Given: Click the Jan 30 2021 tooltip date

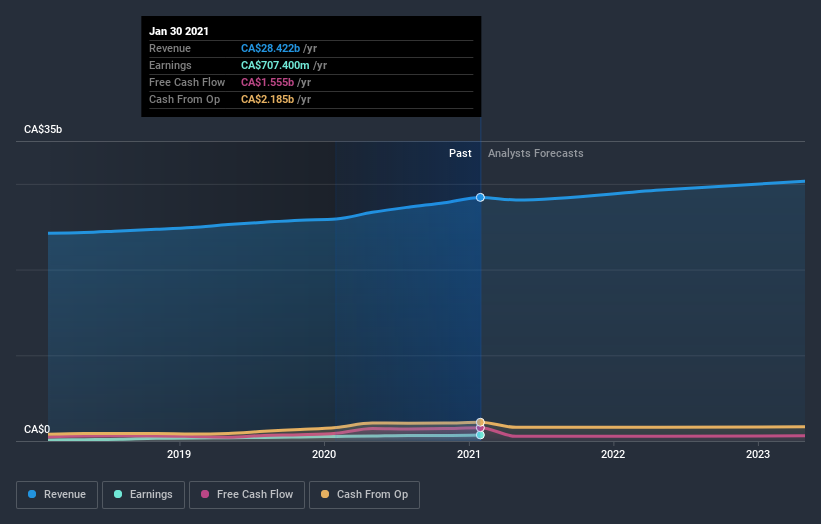Looking at the screenshot, I should [x=179, y=31].
